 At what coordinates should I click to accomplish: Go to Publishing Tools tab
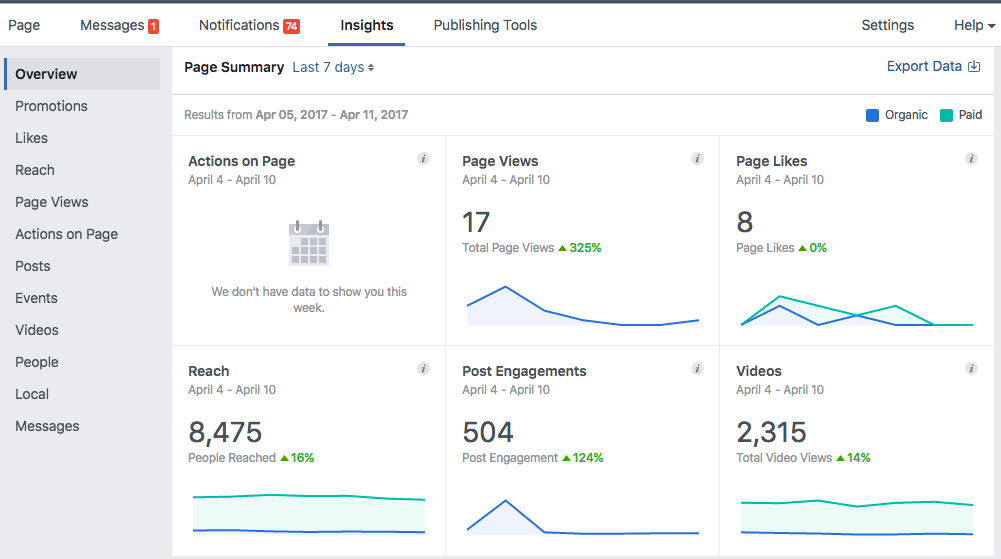pyautogui.click(x=485, y=25)
